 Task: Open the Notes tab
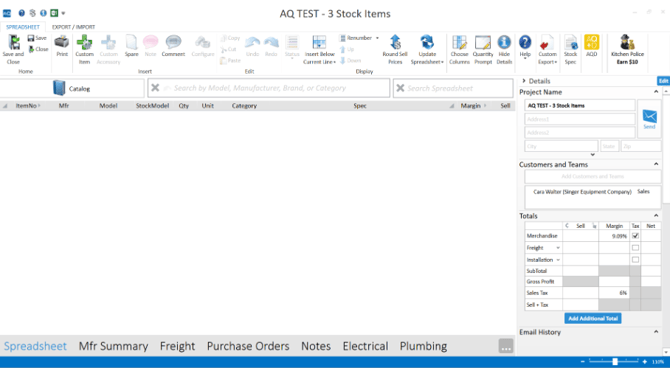point(316,346)
